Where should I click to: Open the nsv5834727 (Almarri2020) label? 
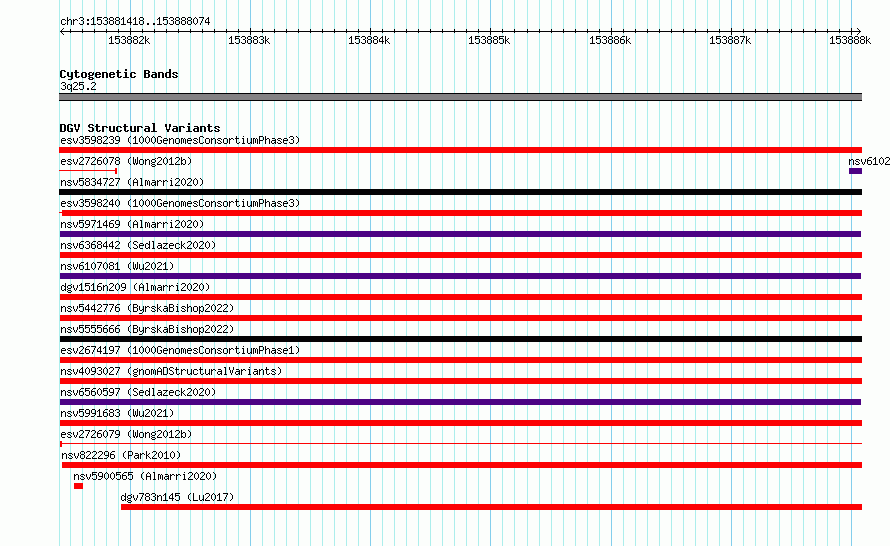132,182
